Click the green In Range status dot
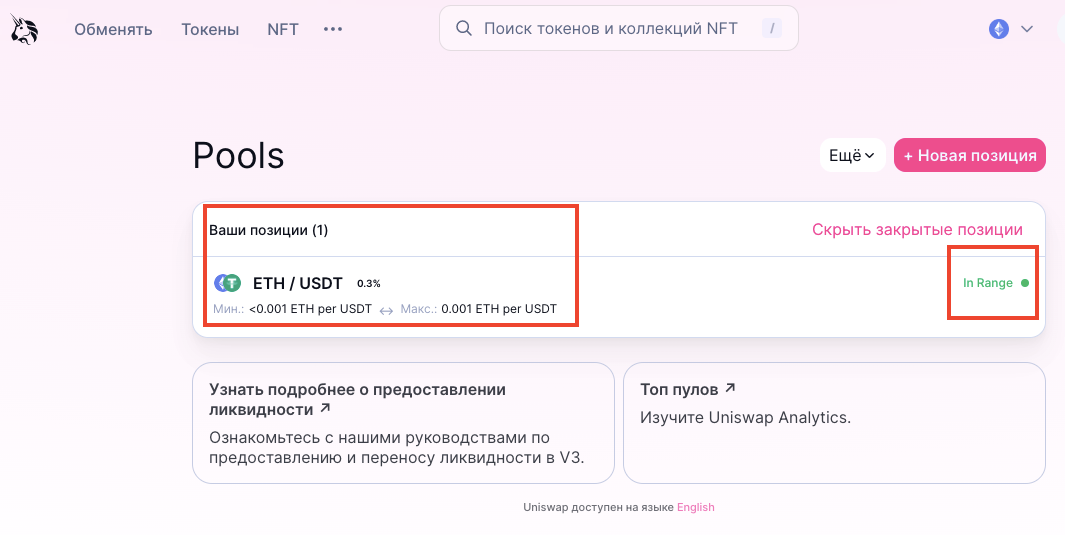The image size is (1065, 535). 1025,283
